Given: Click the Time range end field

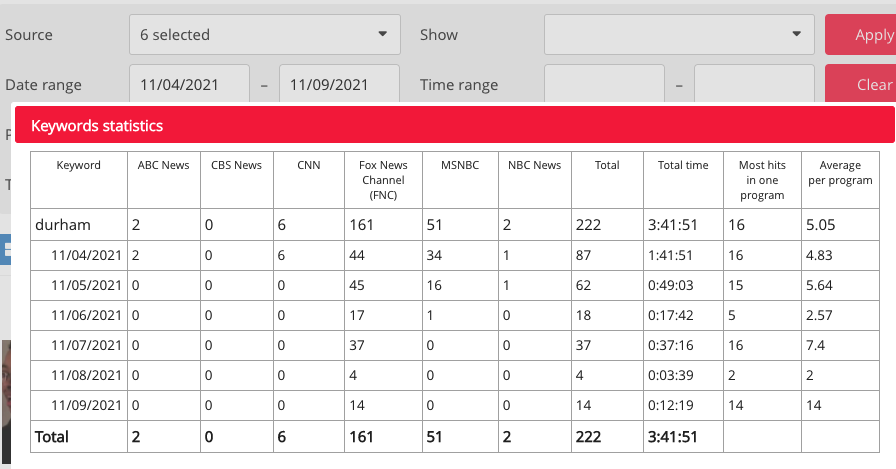Looking at the screenshot, I should (754, 84).
